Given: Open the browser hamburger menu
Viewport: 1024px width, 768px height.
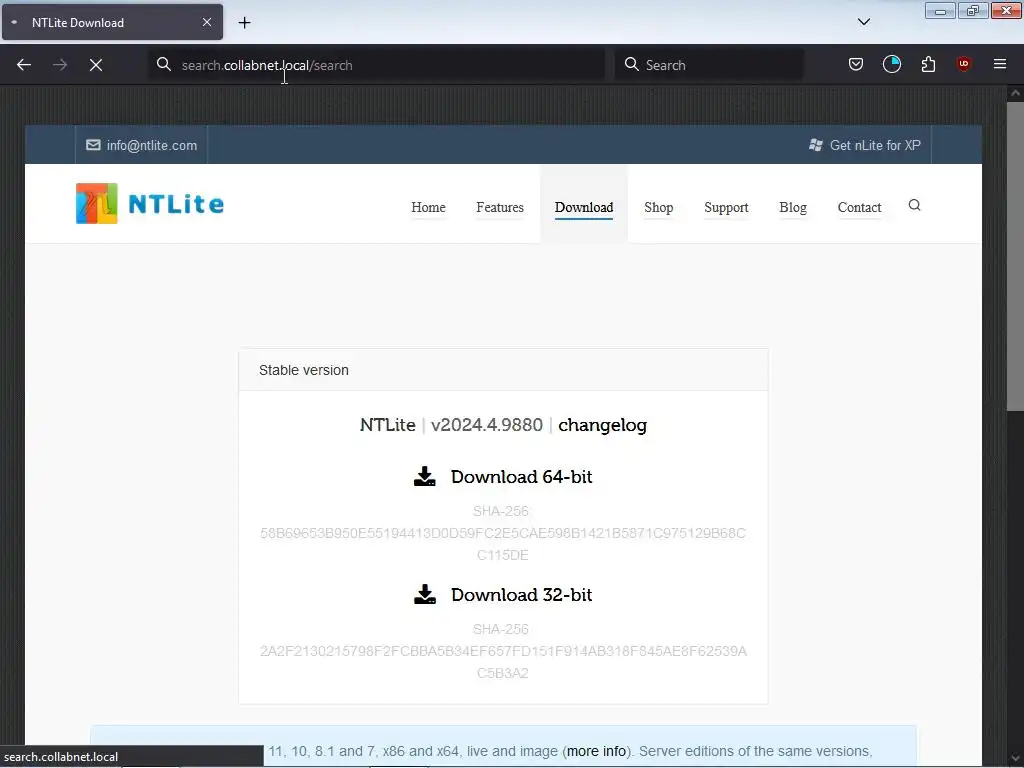Looking at the screenshot, I should point(1000,64).
